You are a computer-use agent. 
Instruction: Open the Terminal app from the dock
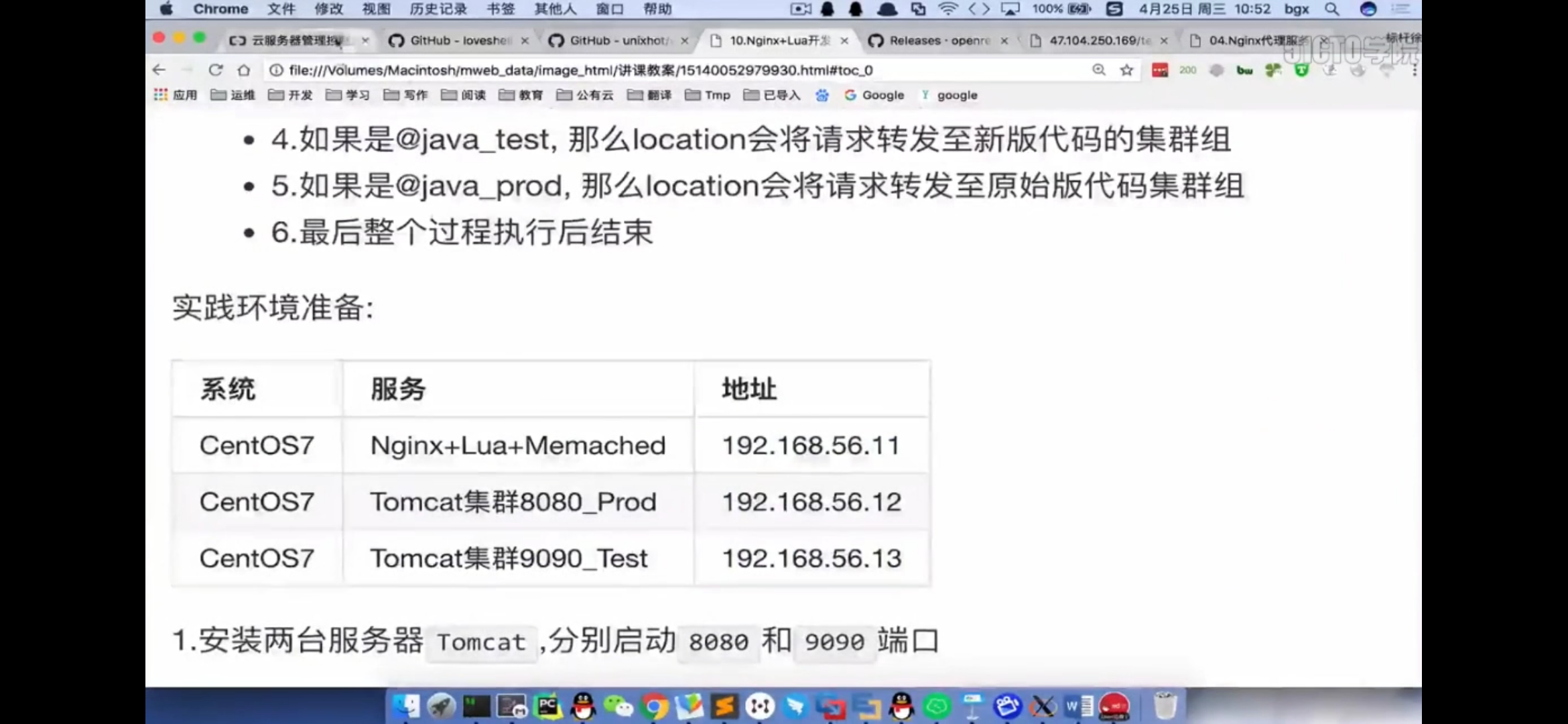coord(476,706)
